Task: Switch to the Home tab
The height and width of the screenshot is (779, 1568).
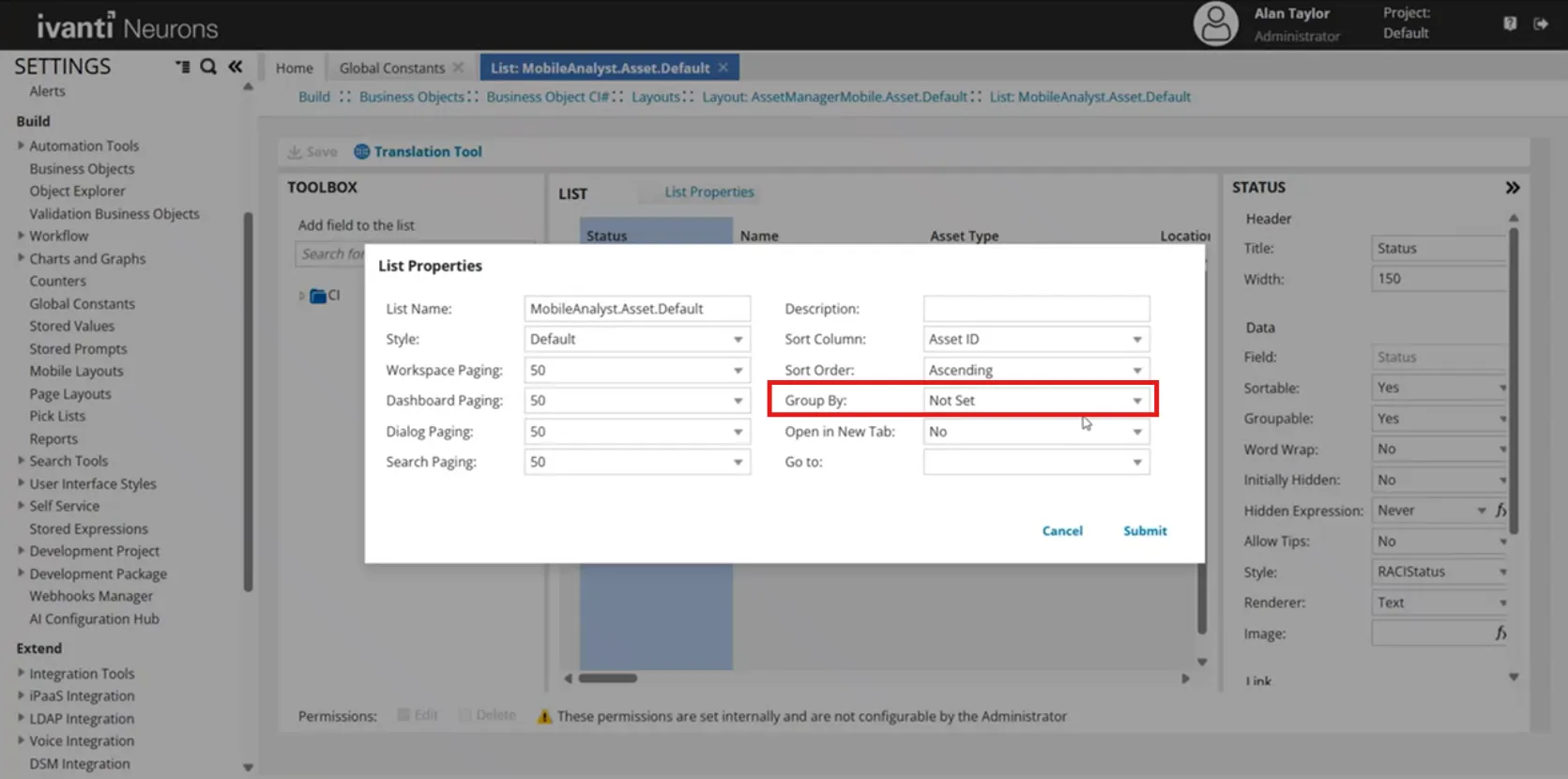Action: click(x=295, y=68)
